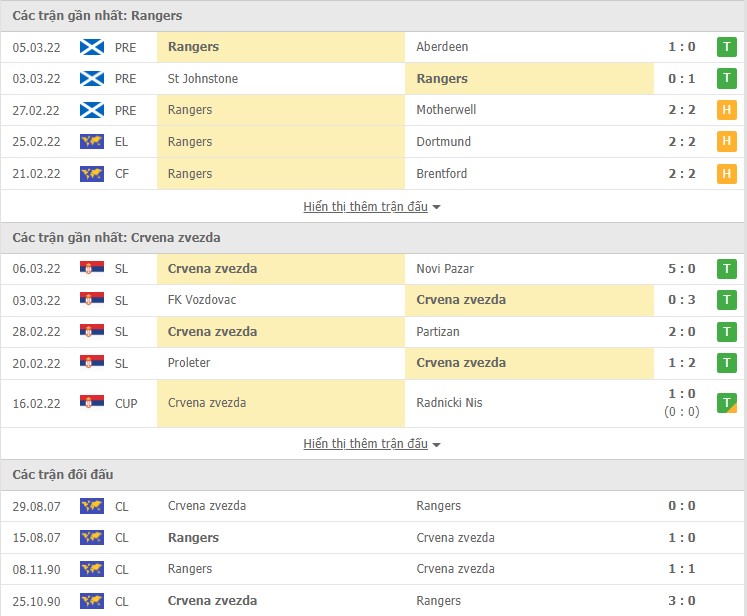Image resolution: width=747 pixels, height=616 pixels.
Task: Expand more Crvena zvezda matches list
Action: click(x=365, y=444)
